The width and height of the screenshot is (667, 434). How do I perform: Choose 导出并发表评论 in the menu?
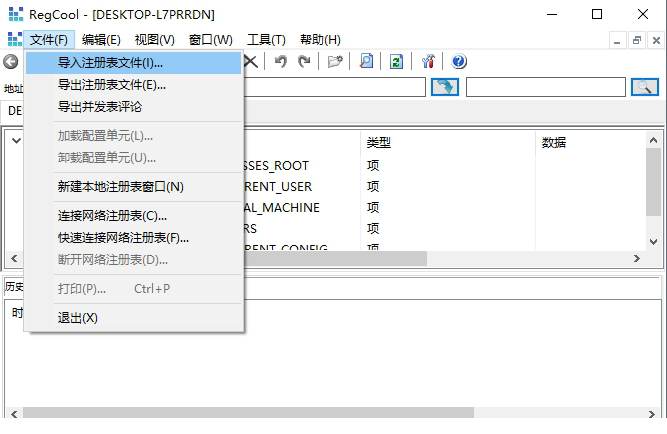pos(134,107)
